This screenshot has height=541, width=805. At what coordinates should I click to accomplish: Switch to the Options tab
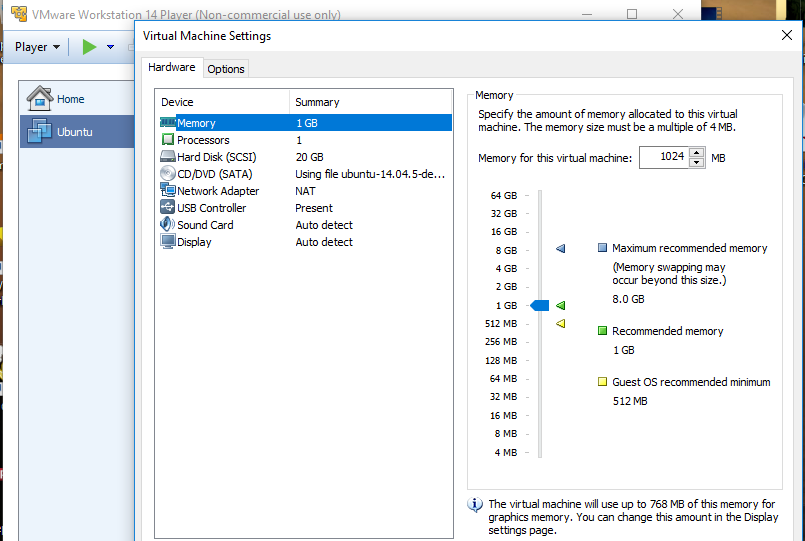pyautogui.click(x=226, y=69)
